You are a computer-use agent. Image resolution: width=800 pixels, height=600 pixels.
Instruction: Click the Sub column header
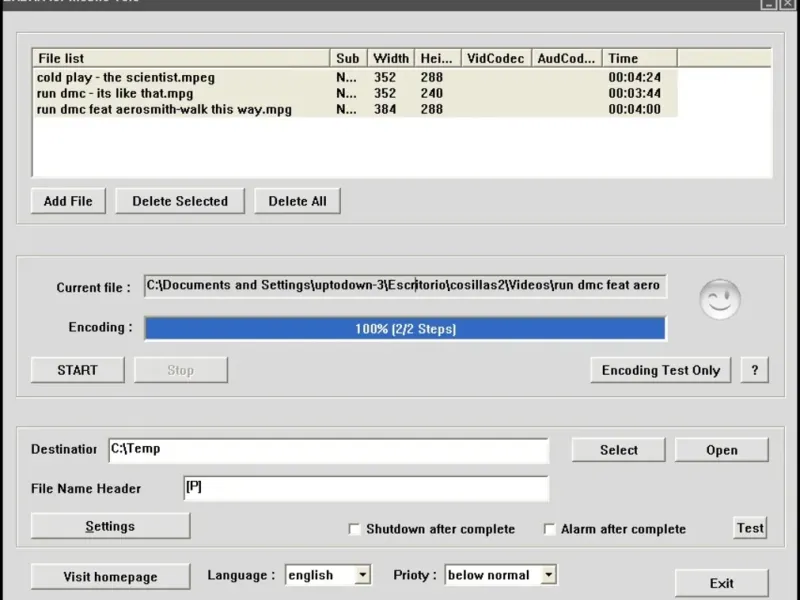click(x=348, y=58)
